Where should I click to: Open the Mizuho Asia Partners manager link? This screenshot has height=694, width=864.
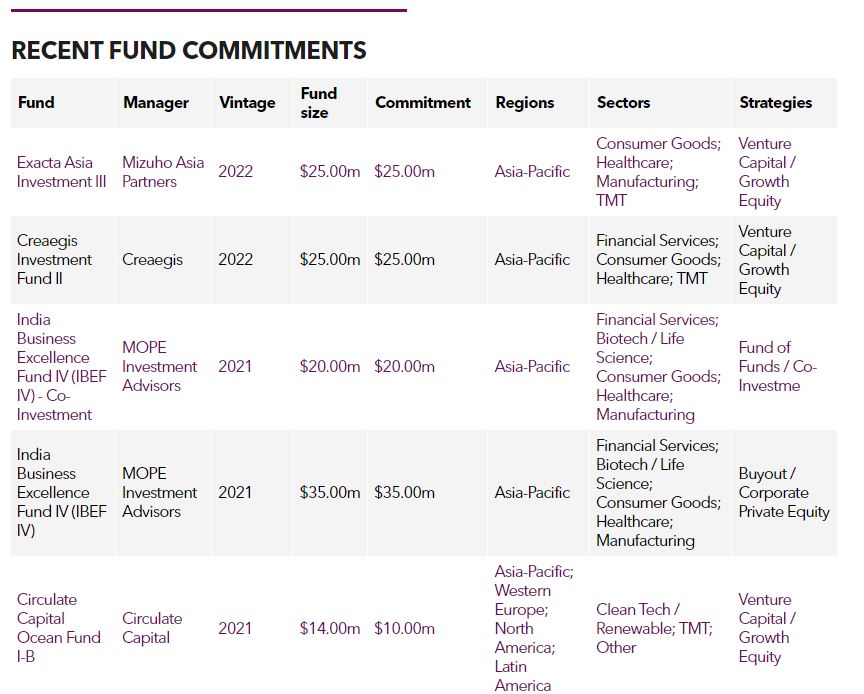click(x=162, y=172)
